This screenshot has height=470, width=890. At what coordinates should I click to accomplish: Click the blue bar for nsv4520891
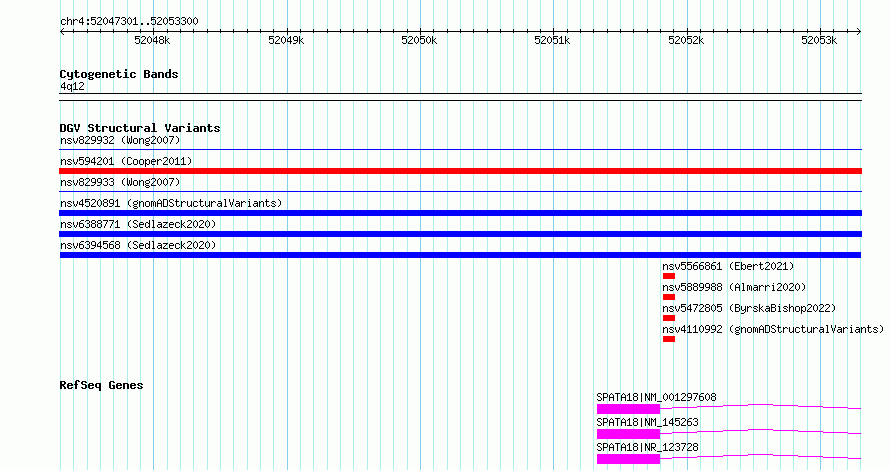pyautogui.click(x=460, y=213)
